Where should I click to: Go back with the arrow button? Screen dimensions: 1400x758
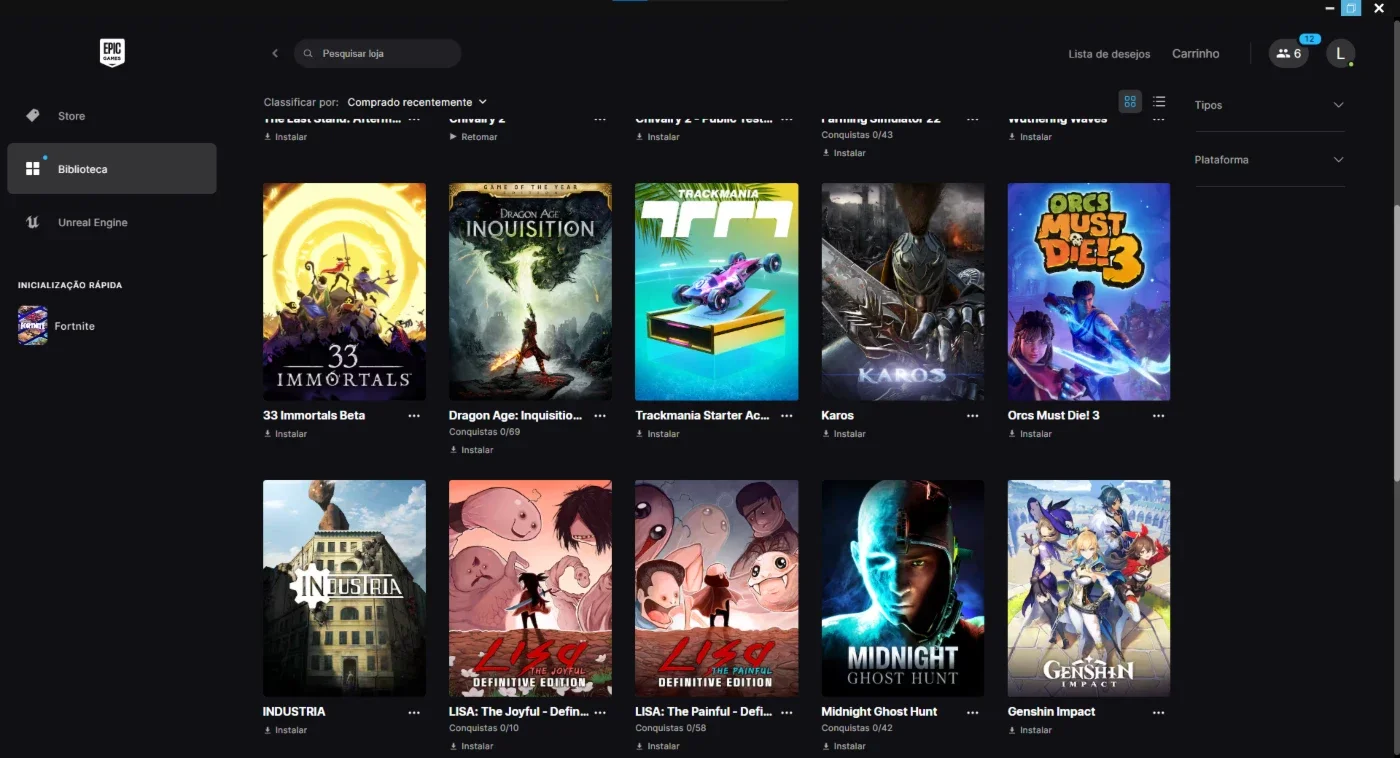point(275,53)
